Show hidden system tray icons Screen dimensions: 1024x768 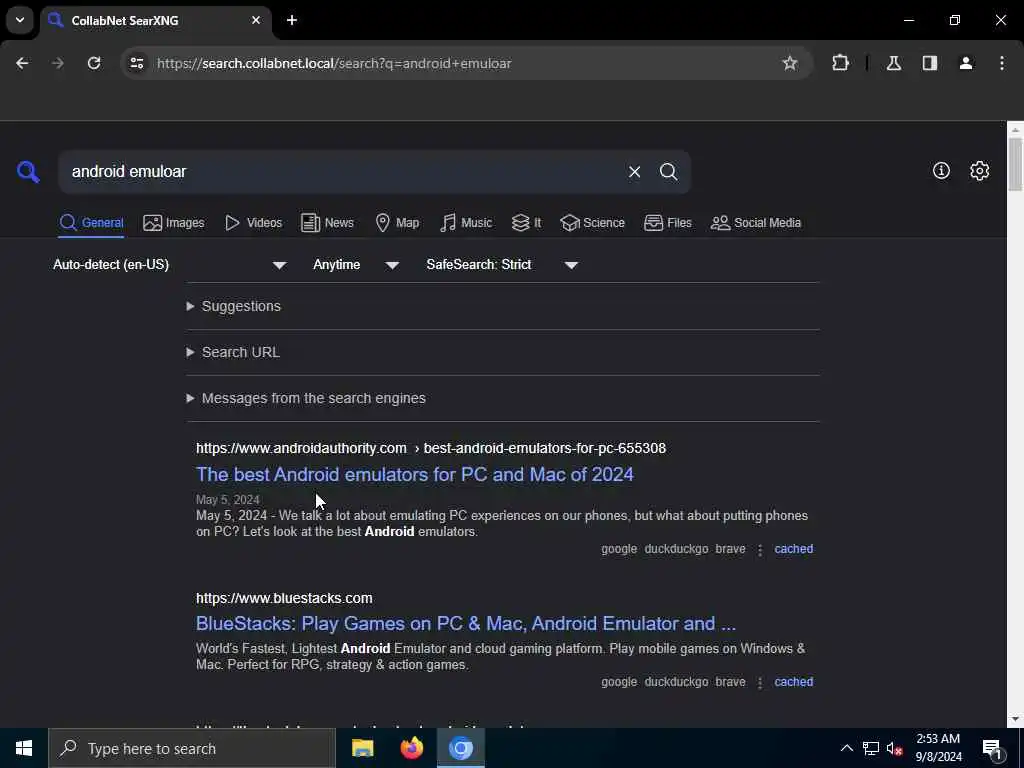click(846, 748)
